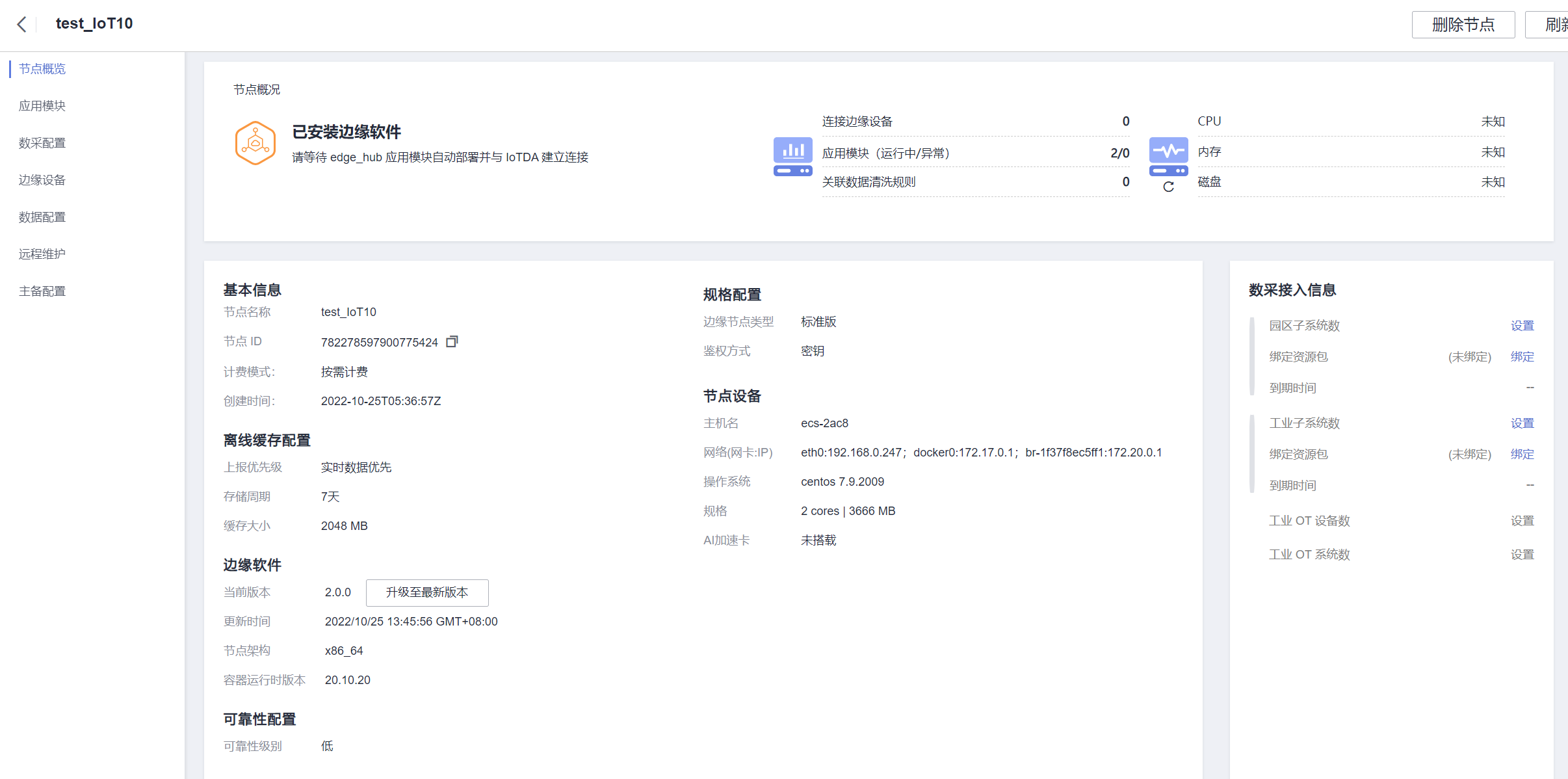Switch to 主备配置 page
Image resolution: width=1568 pixels, height=779 pixels.
[42, 291]
